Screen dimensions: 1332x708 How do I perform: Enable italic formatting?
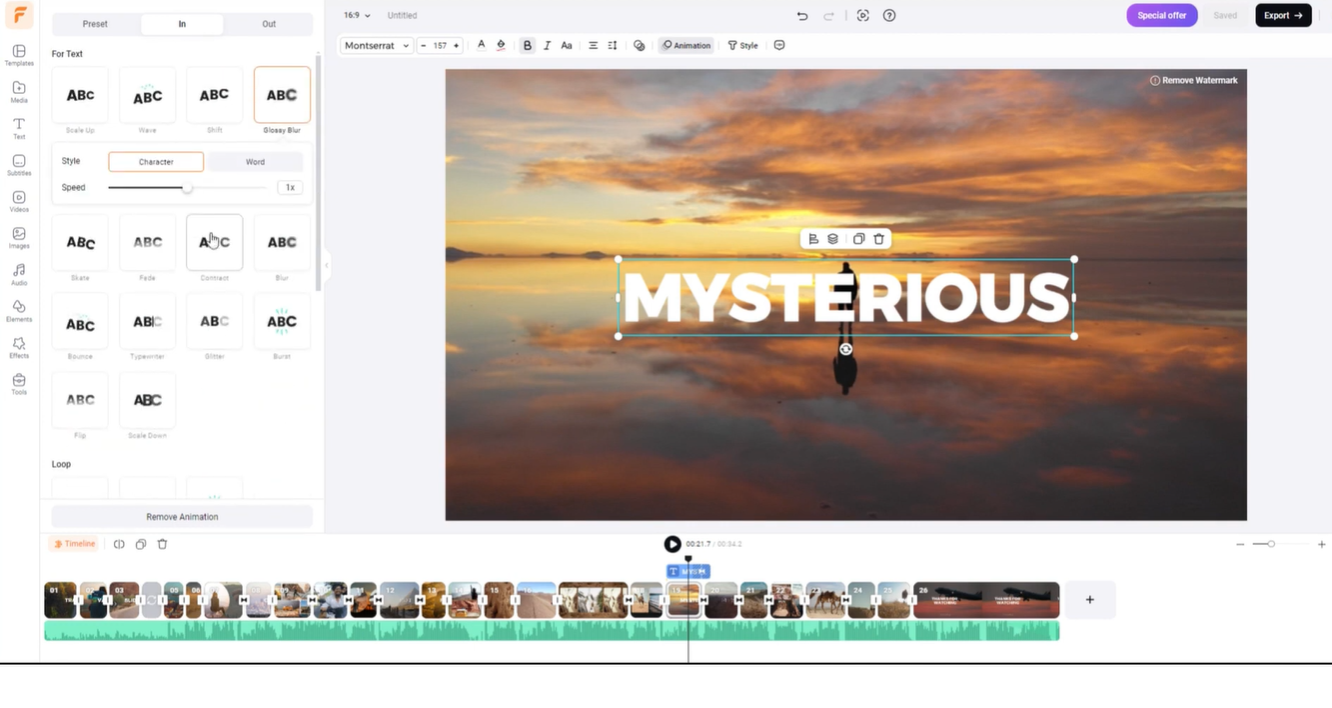[547, 45]
